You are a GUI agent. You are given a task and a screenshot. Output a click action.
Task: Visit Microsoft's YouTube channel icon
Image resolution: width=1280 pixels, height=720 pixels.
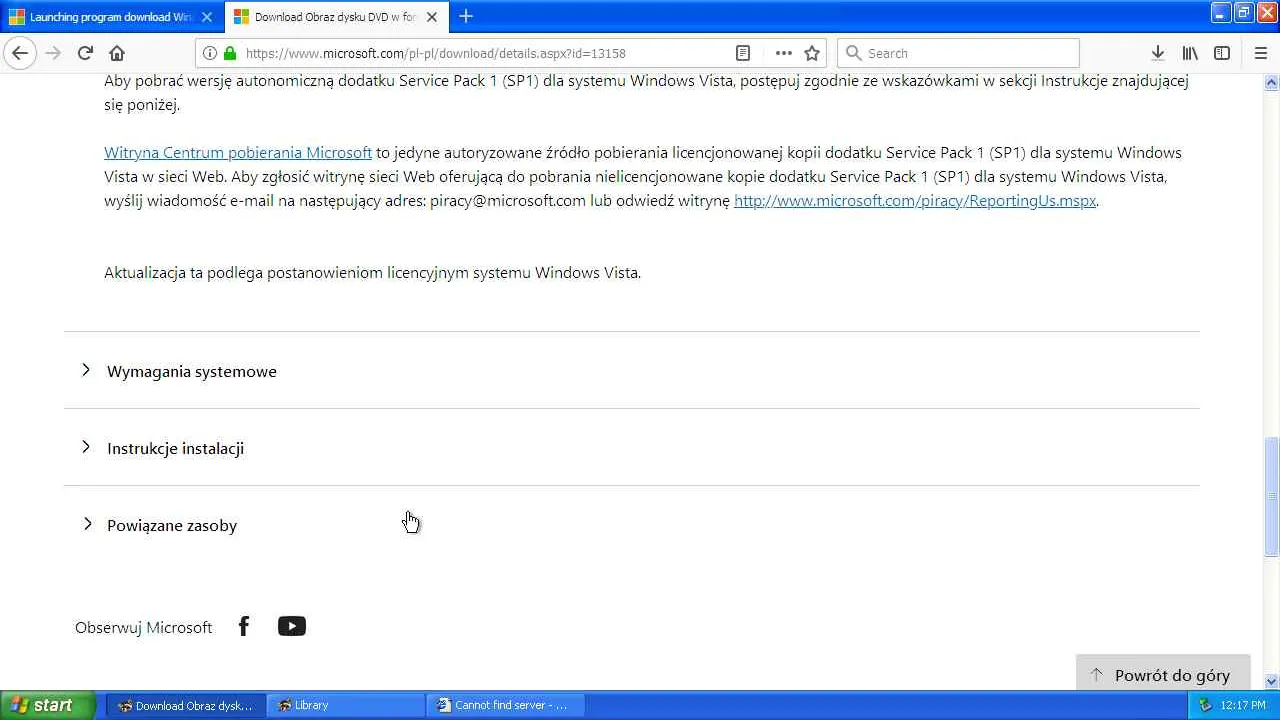pyautogui.click(x=292, y=626)
